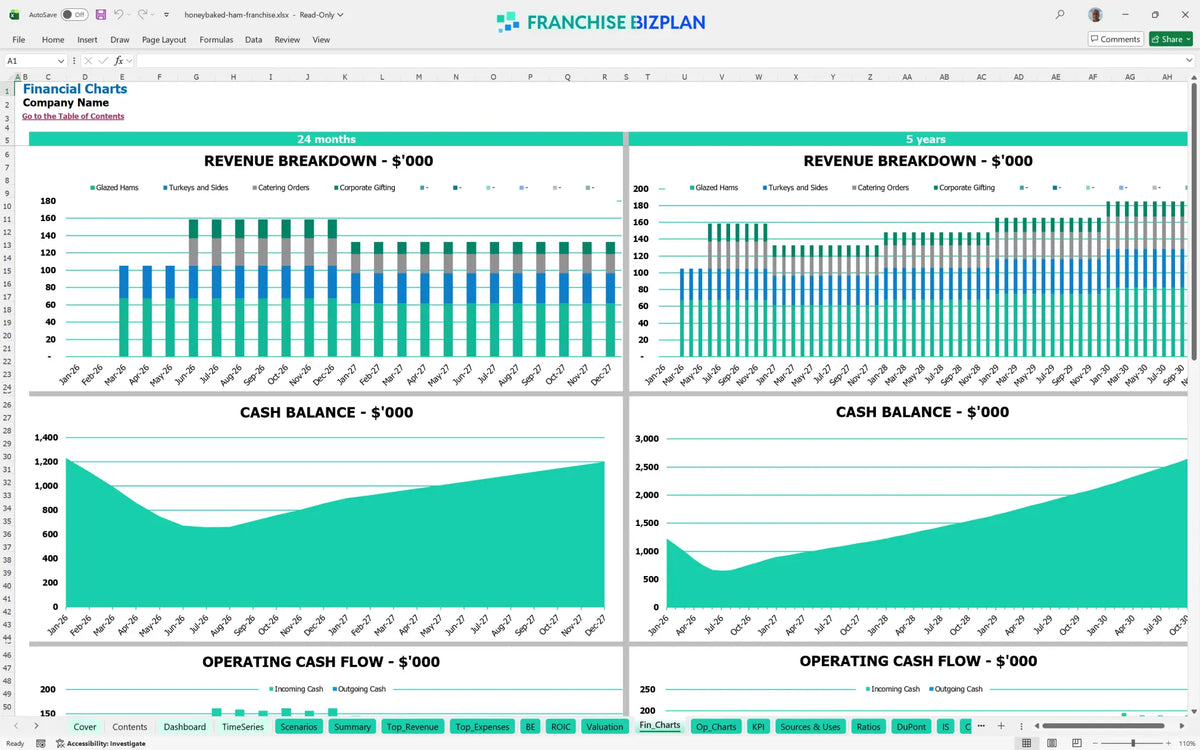Expand the formula bar dropdown arrow
The width and height of the screenshot is (1200, 750).
[1189, 61]
